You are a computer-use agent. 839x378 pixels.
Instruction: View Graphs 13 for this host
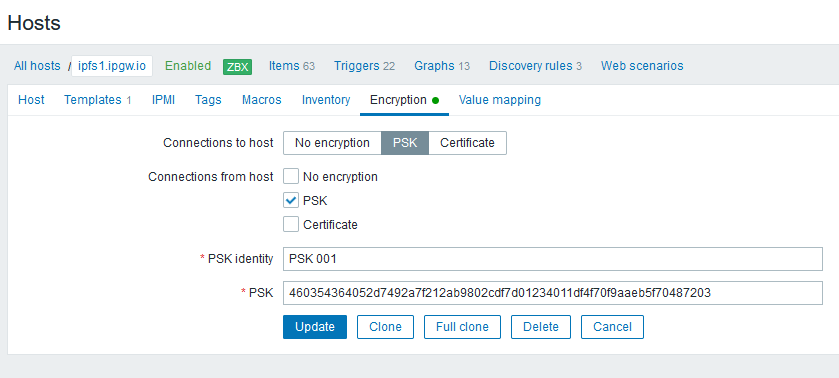pyautogui.click(x=442, y=66)
